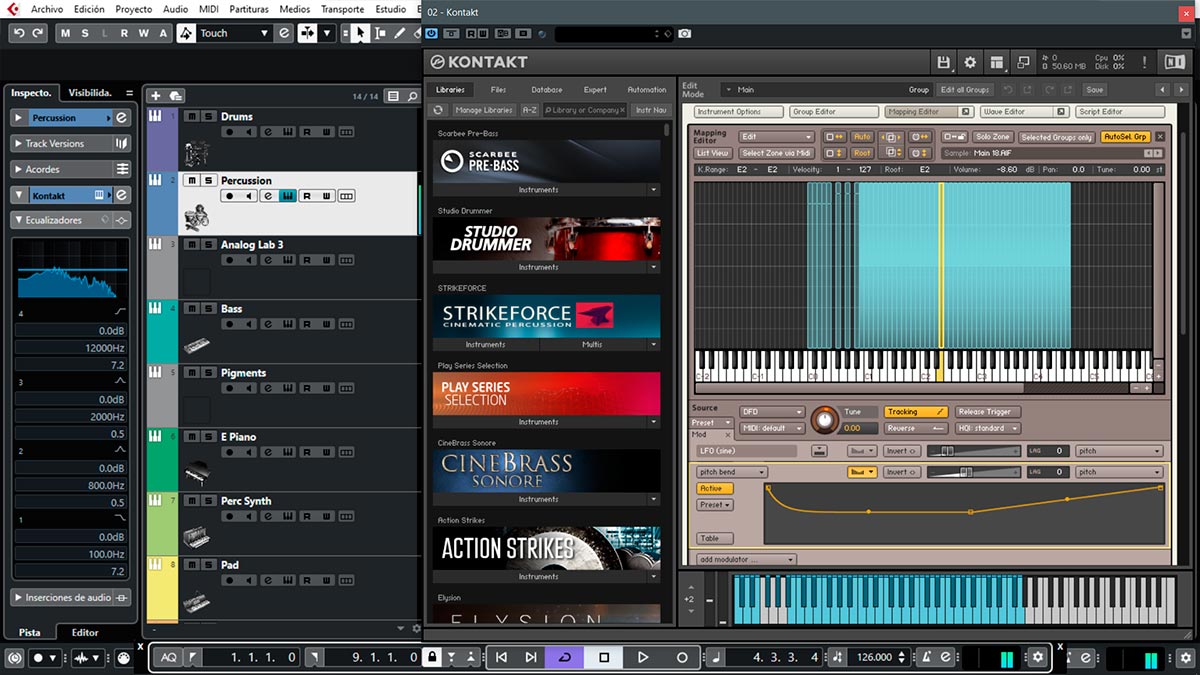Screen dimensions: 1200x675
Task: Solo the Drums track
Action: coord(208,116)
